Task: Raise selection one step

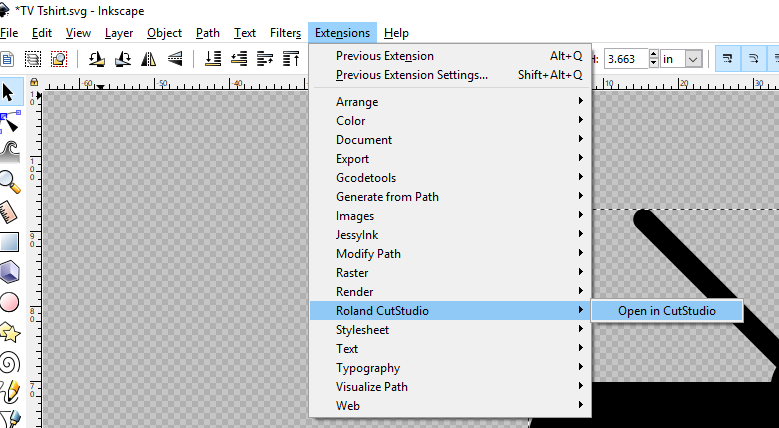Action: tap(265, 59)
